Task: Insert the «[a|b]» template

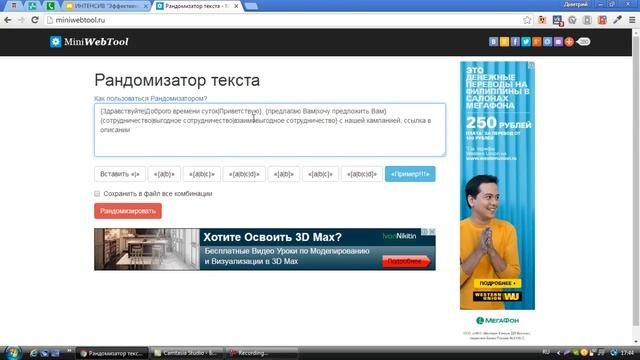Action: coord(284,174)
